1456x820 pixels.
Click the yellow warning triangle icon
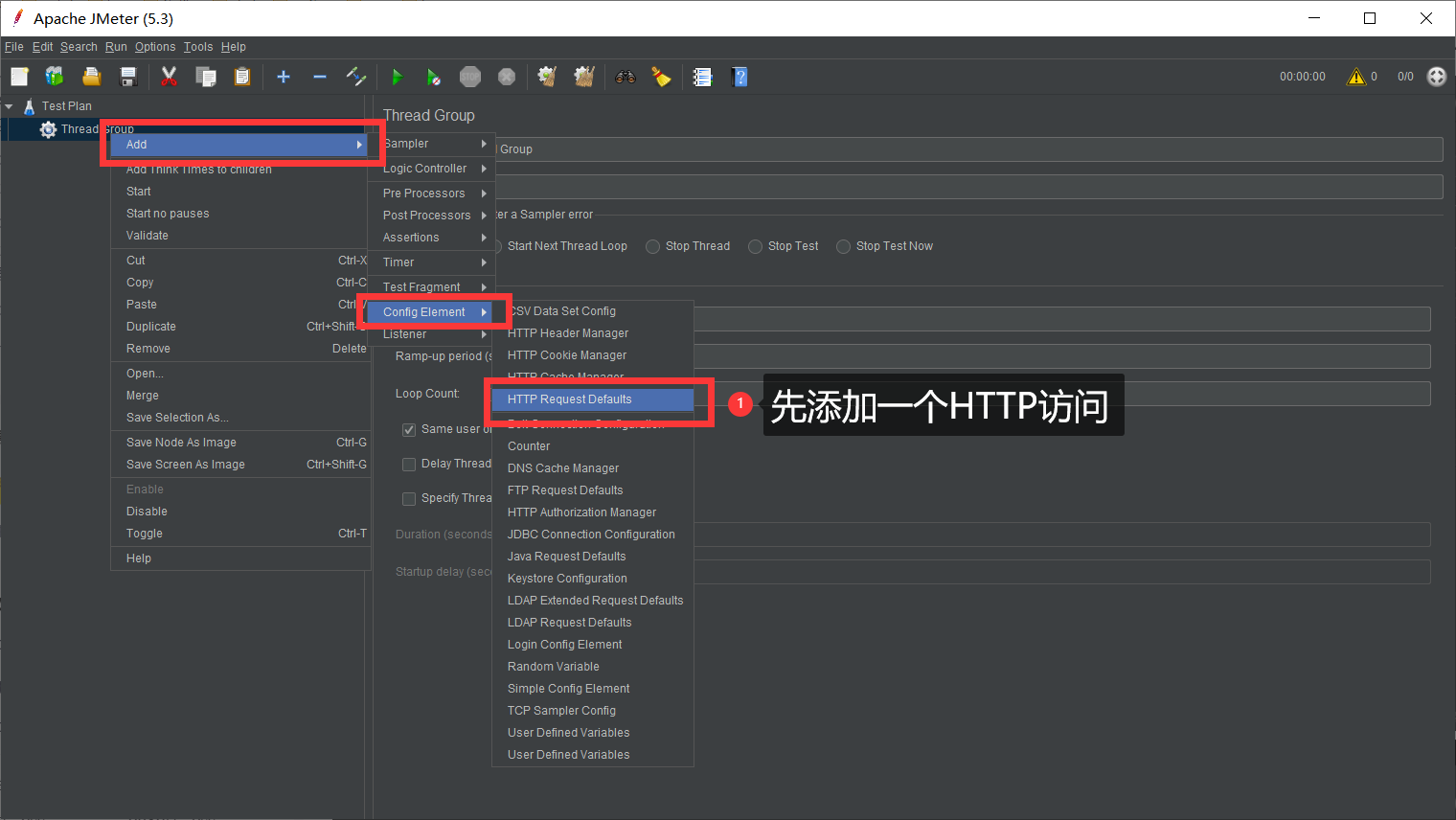click(1356, 77)
